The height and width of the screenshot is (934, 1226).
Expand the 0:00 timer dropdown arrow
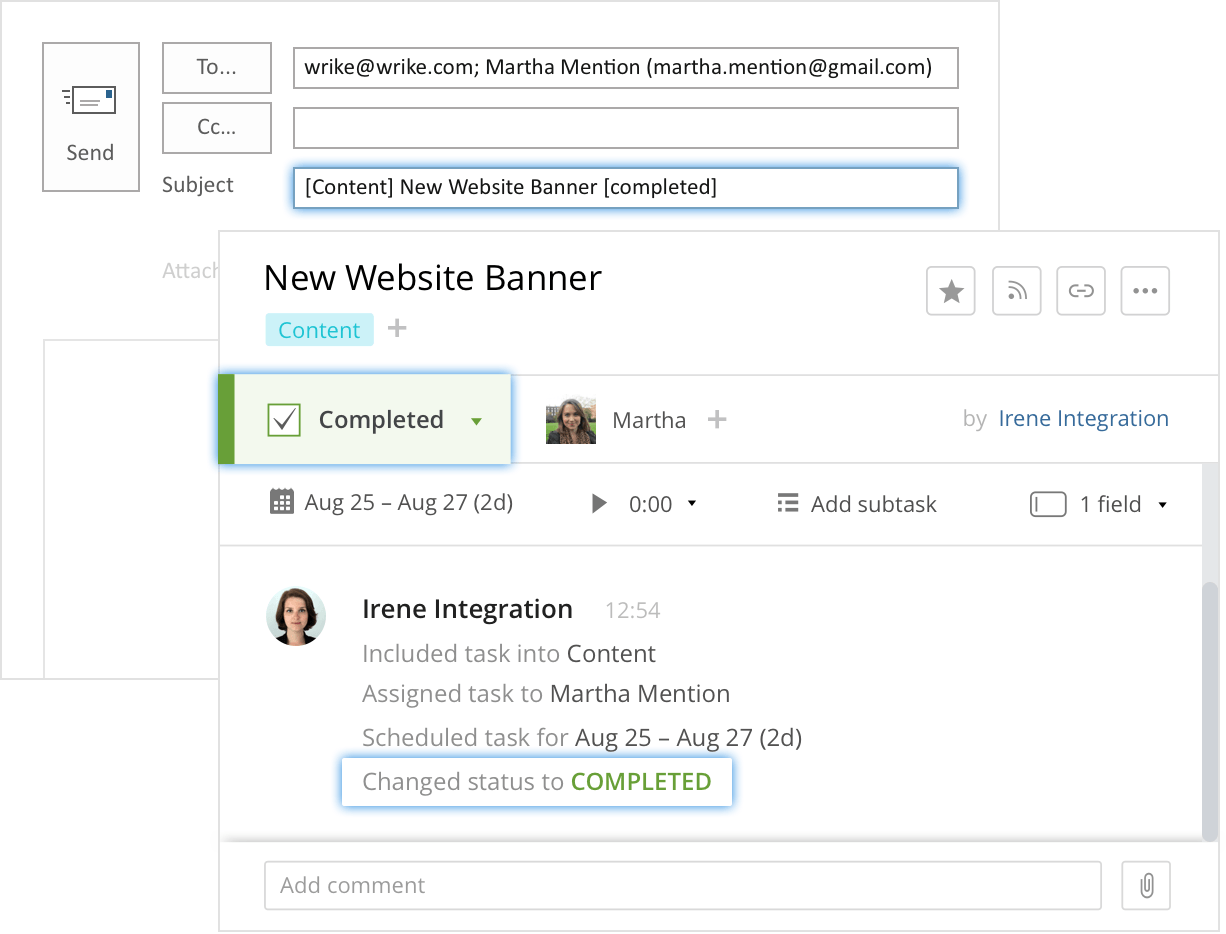pyautogui.click(x=692, y=504)
